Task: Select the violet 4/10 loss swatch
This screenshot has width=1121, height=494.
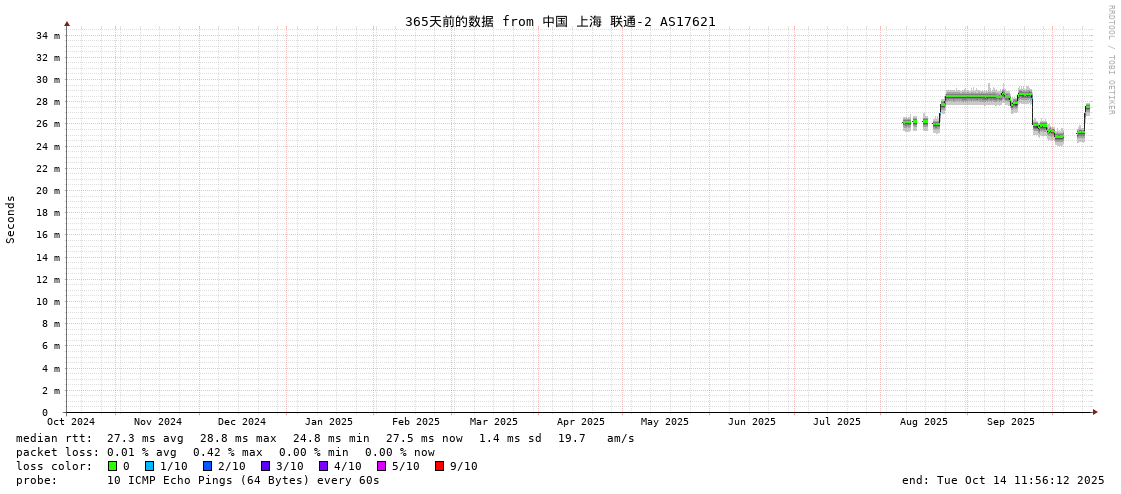Action: click(323, 466)
